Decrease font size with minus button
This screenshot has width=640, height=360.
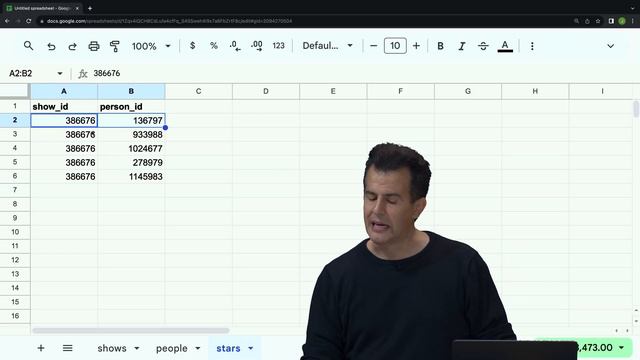pyautogui.click(x=373, y=46)
